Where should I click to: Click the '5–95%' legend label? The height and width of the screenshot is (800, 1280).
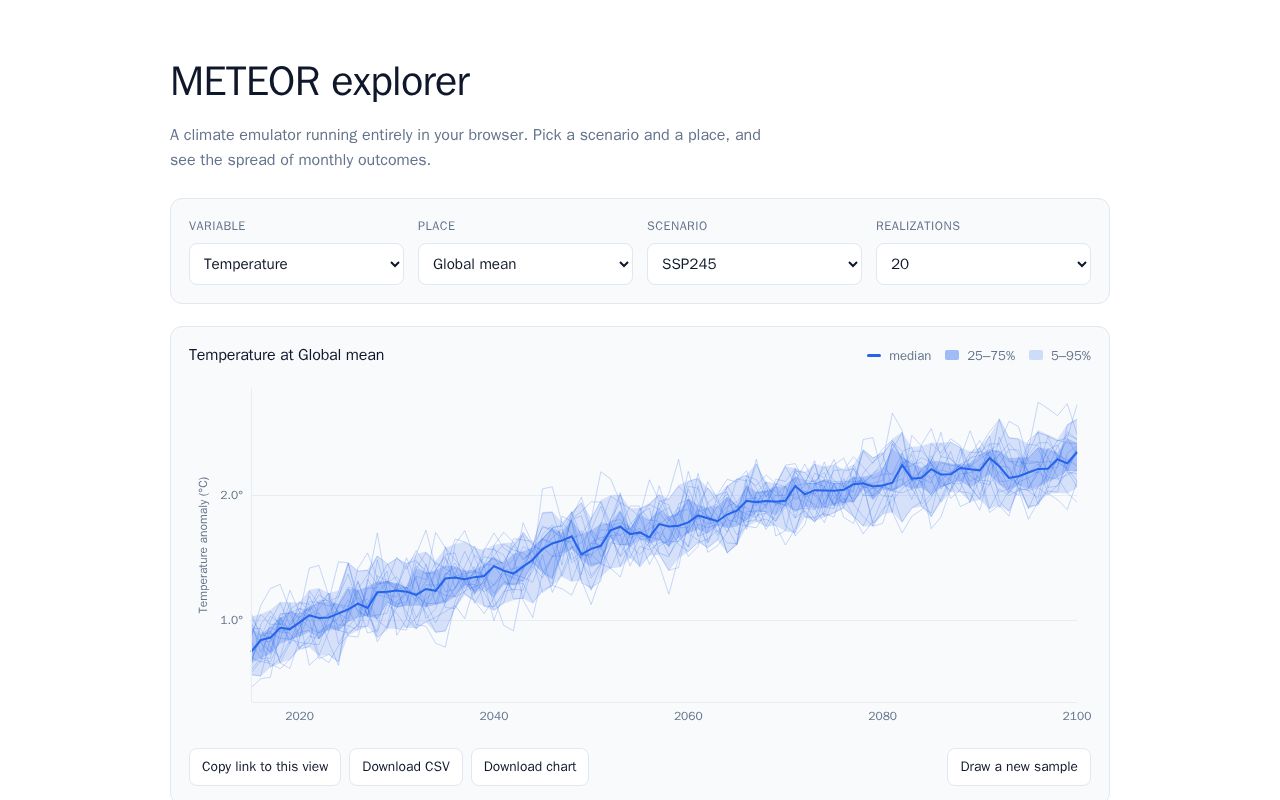coord(1071,356)
